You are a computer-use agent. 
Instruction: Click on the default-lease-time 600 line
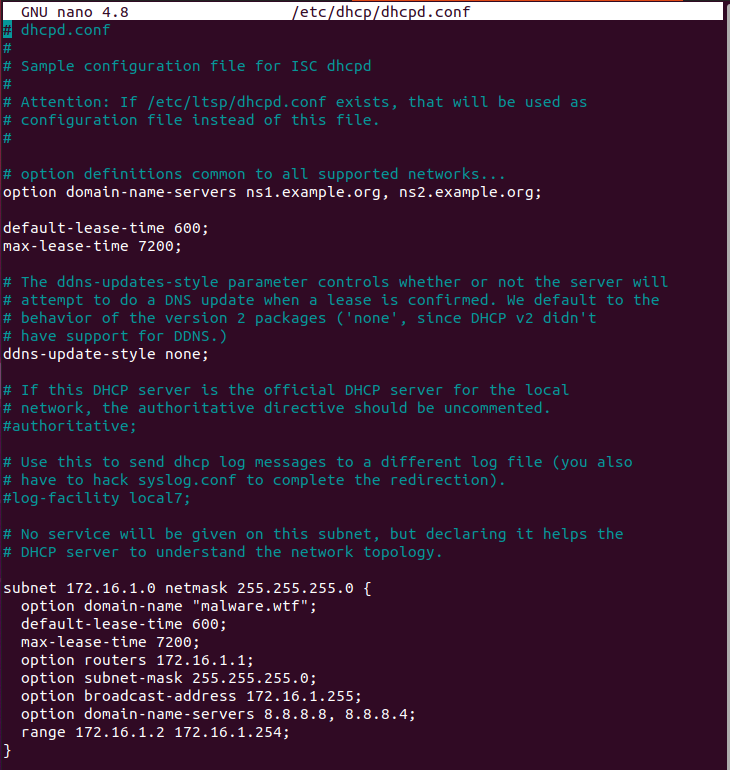[x=106, y=228]
